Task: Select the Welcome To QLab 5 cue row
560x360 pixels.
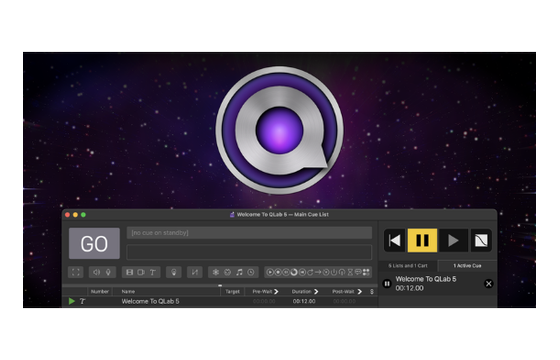Action: tap(220, 301)
